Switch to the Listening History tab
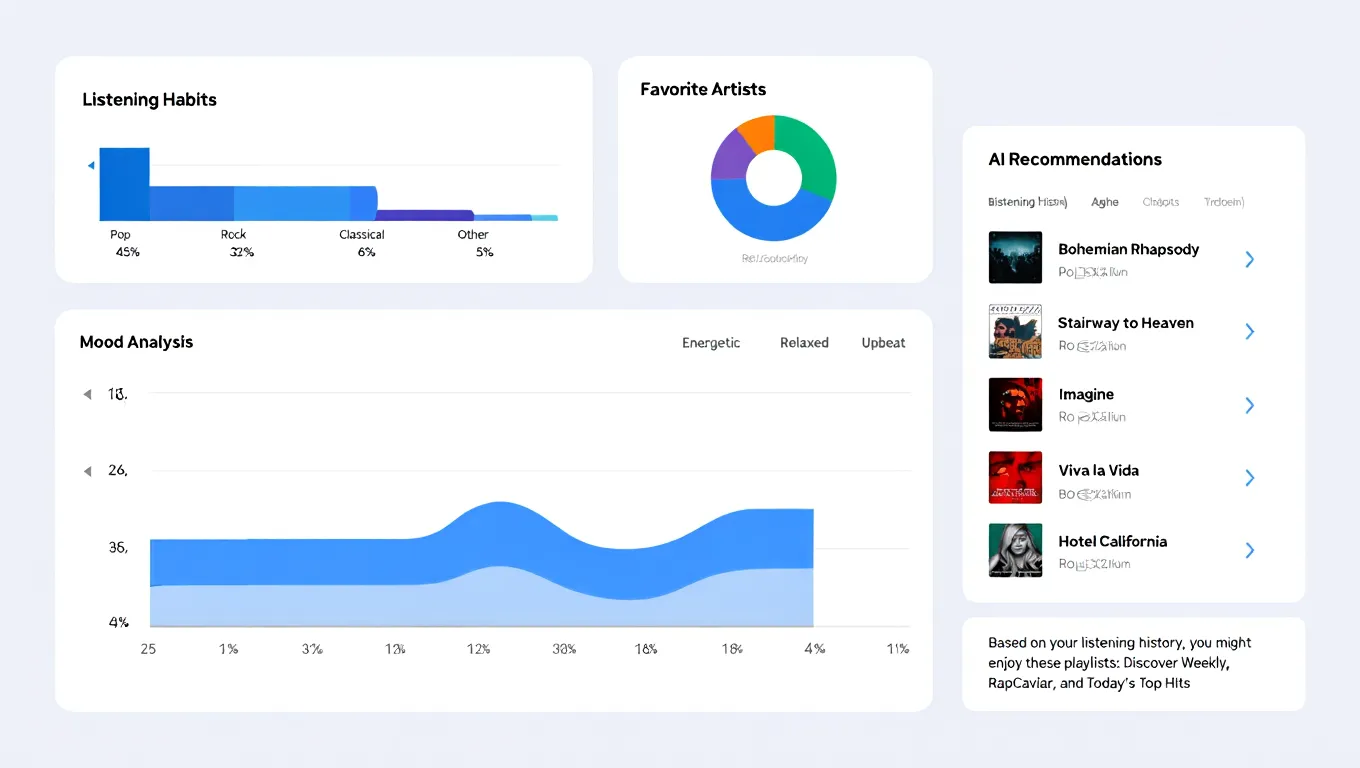Viewport: 1360px width, 768px height. pyautogui.click(x=1027, y=202)
